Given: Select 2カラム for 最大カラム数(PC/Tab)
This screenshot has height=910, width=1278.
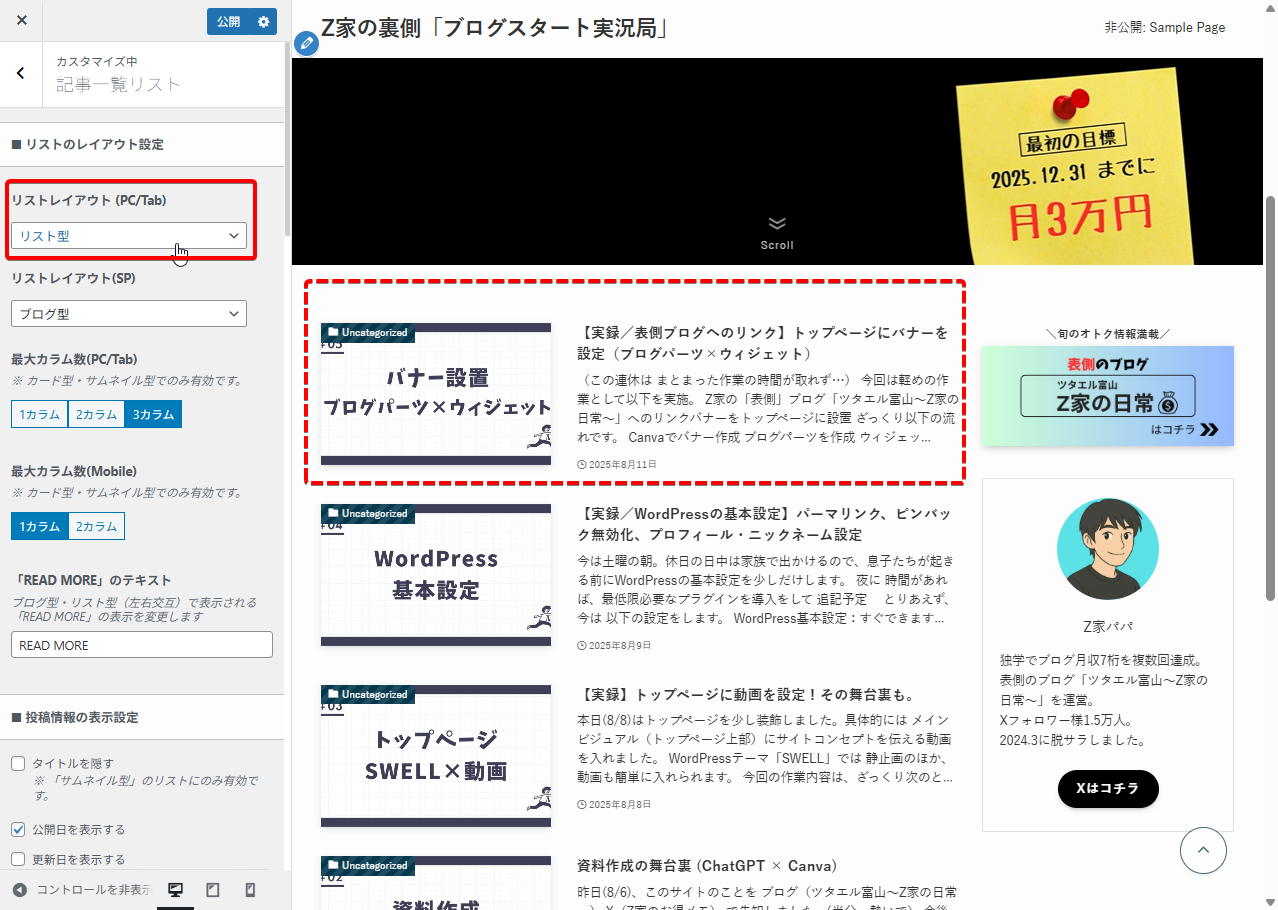Looking at the screenshot, I should tap(96, 415).
